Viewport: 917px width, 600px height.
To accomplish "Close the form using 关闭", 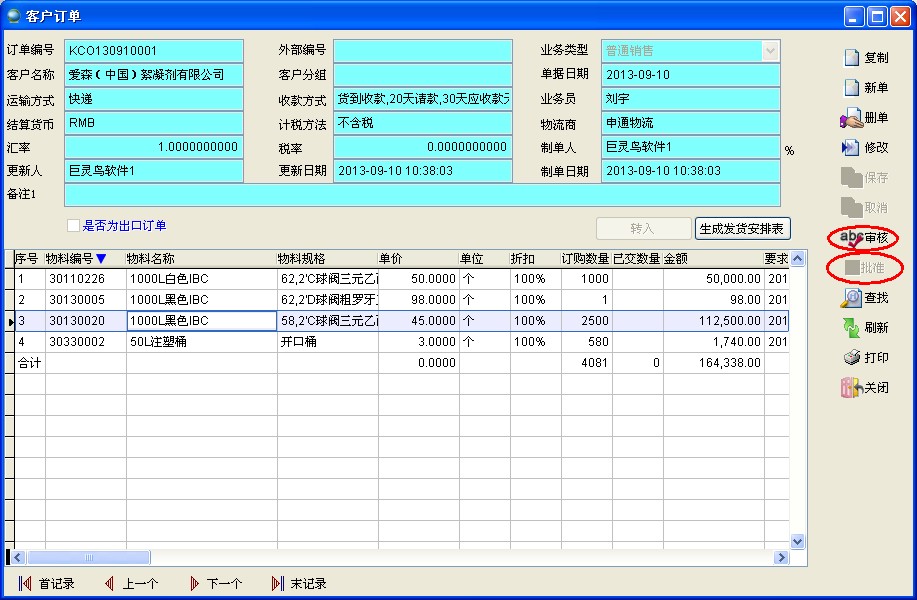I will (852, 388).
